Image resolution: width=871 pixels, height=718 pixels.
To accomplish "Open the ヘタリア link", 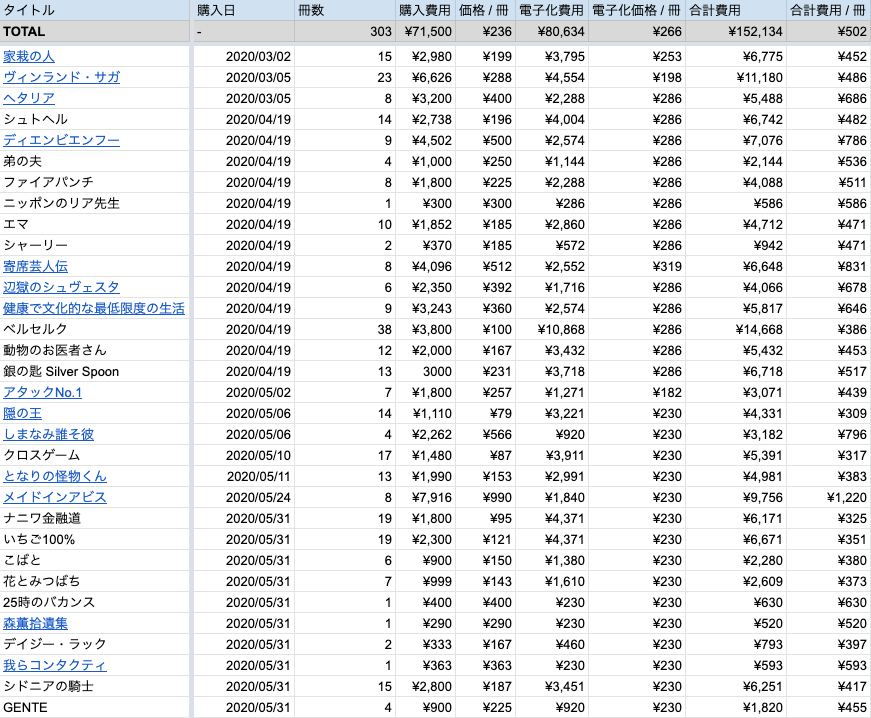I will 29,98.
